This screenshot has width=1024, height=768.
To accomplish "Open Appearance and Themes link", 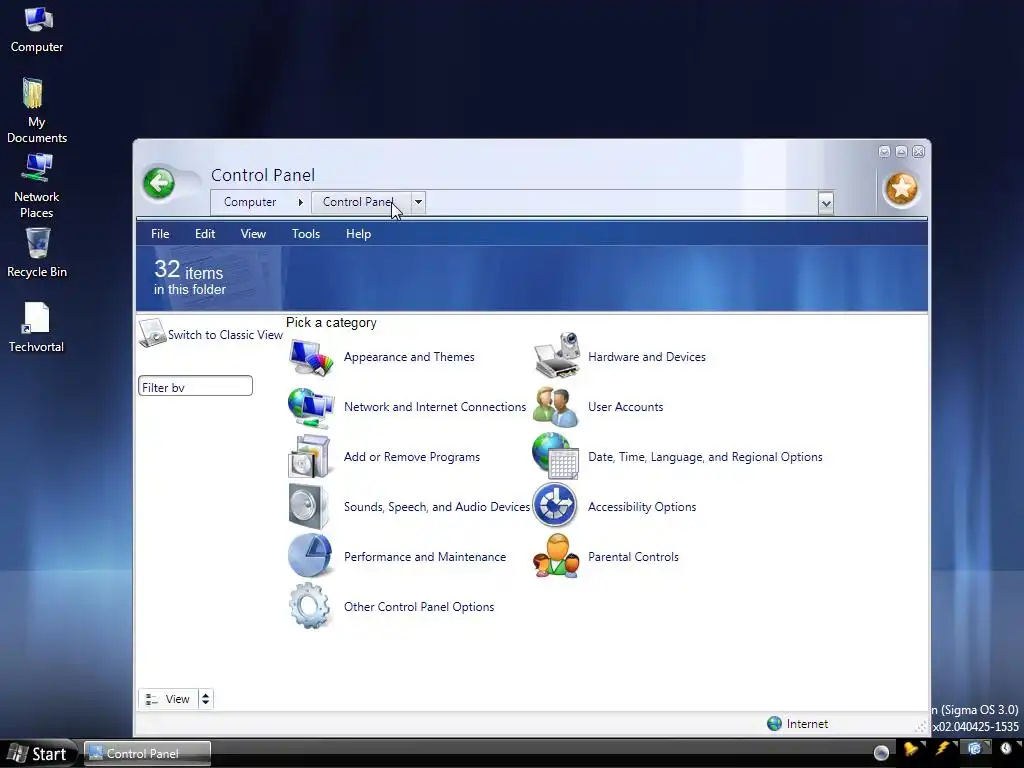I will [409, 357].
